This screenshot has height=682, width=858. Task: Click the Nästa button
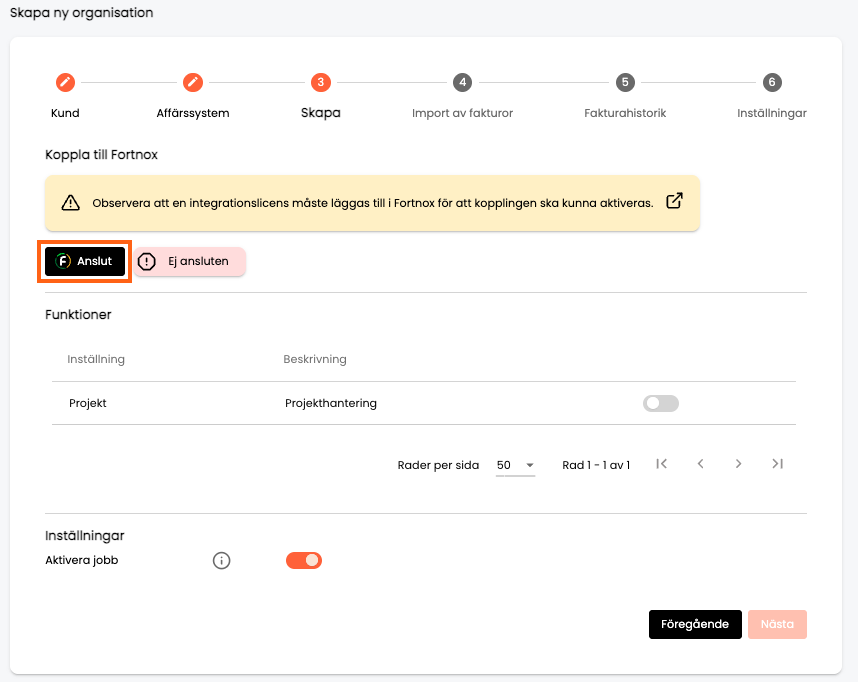777,625
